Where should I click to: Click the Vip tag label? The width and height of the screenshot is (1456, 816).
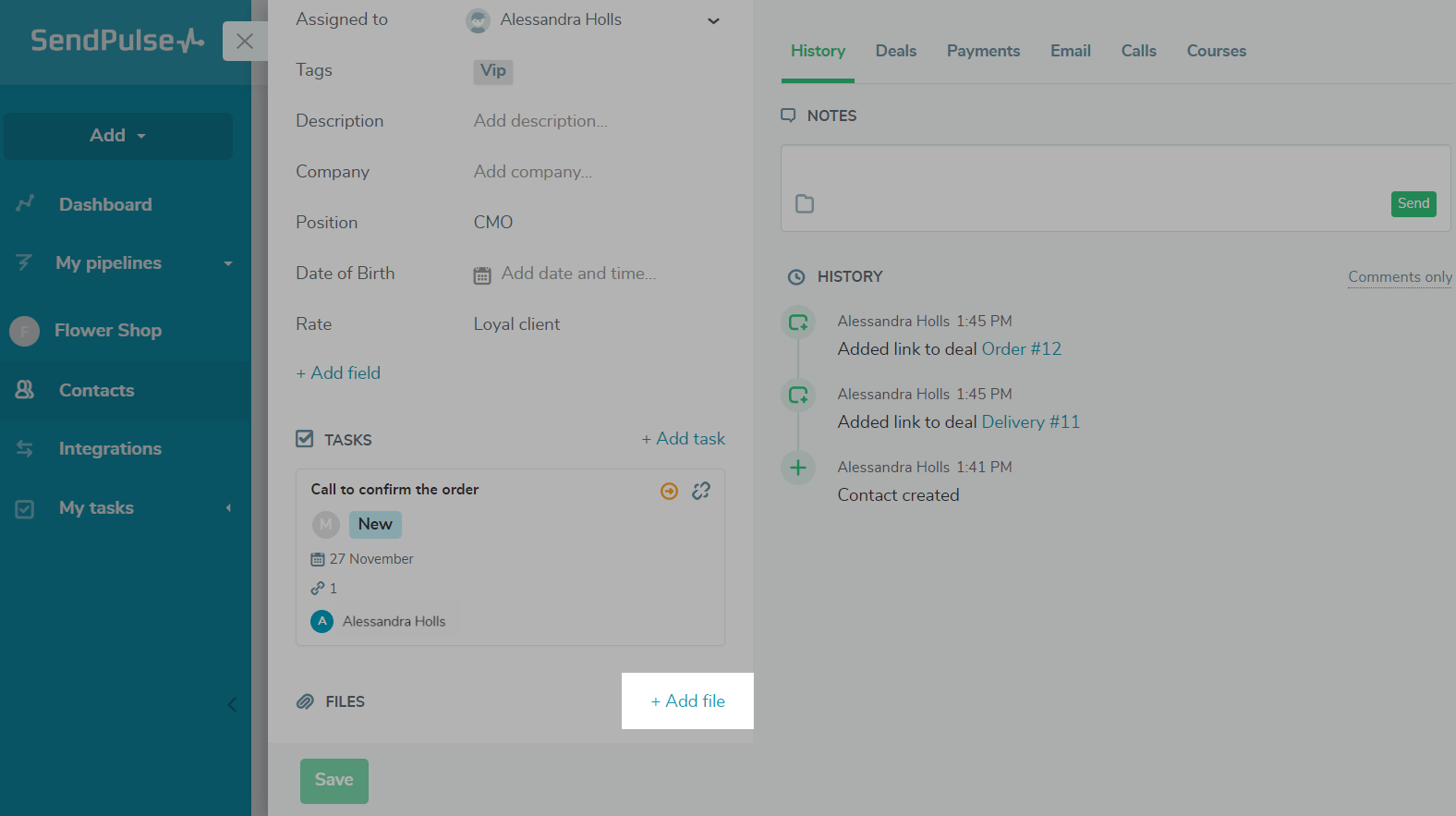(x=493, y=71)
